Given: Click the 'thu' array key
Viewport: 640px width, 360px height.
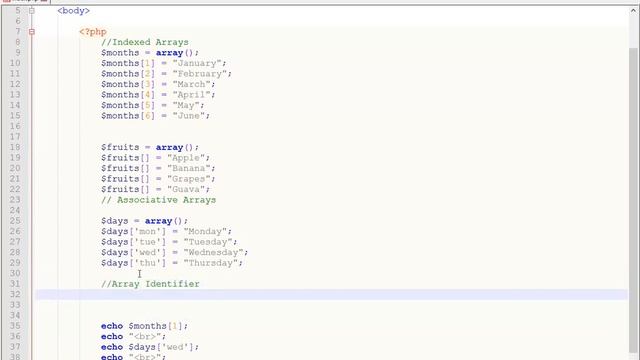Looking at the screenshot, I should (x=147, y=263).
